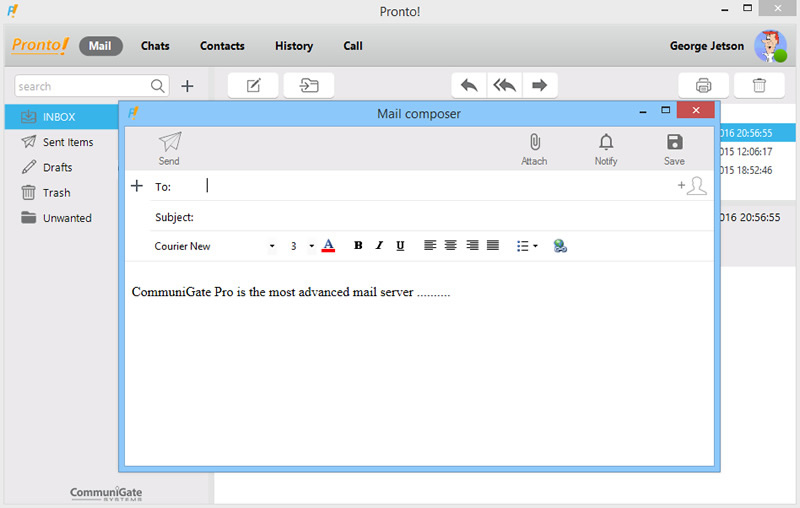Center align the text

point(451,246)
